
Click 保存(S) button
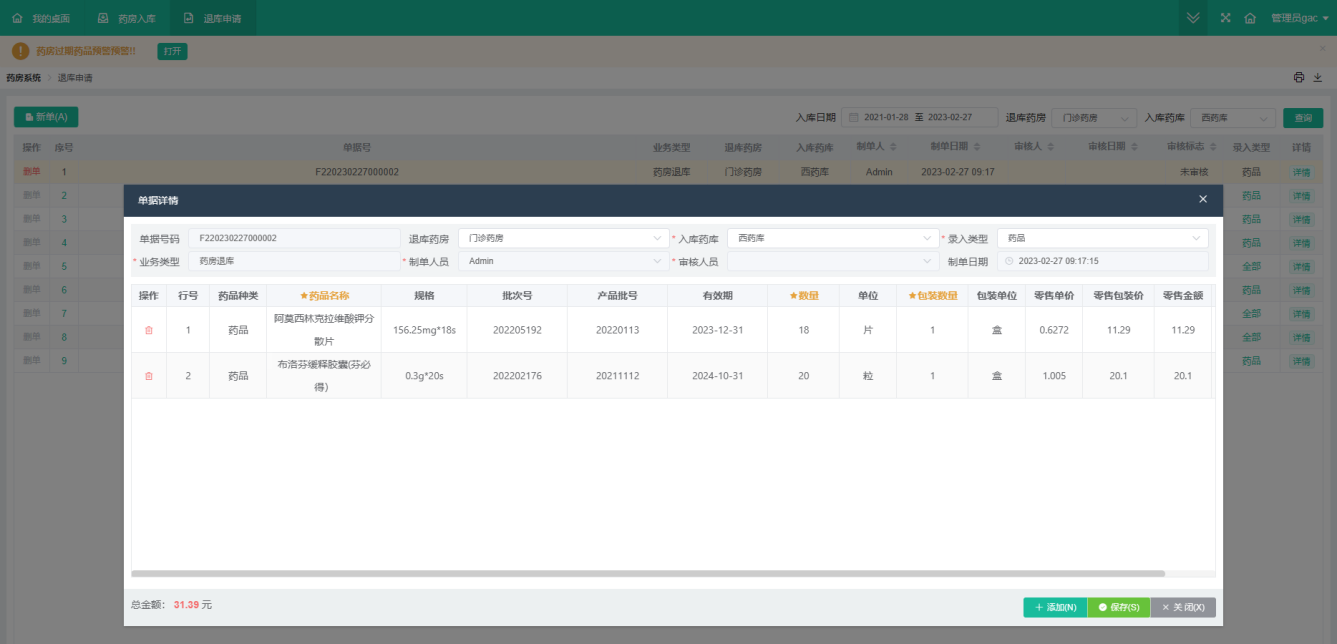[x=1119, y=607]
